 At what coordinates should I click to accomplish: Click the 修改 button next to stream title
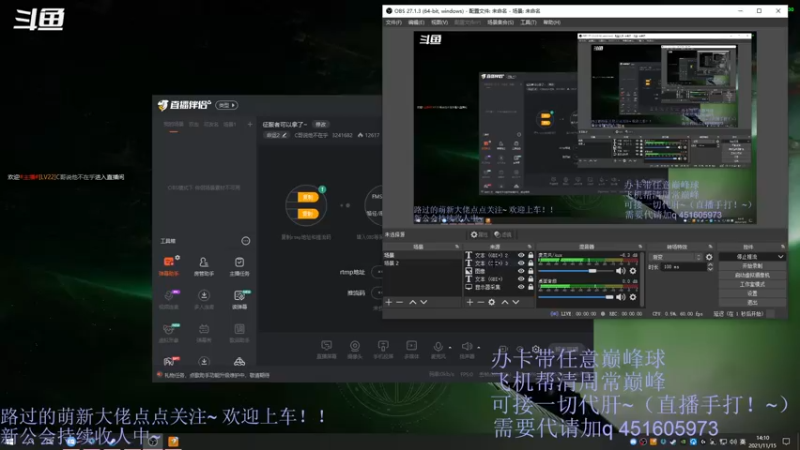pos(320,124)
